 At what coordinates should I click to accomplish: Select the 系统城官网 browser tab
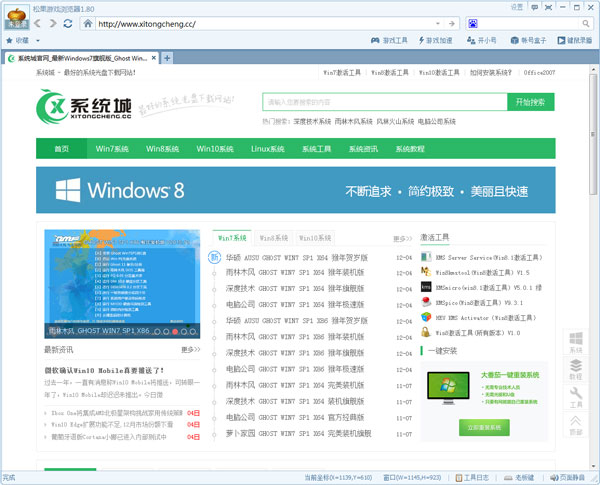tap(82, 58)
